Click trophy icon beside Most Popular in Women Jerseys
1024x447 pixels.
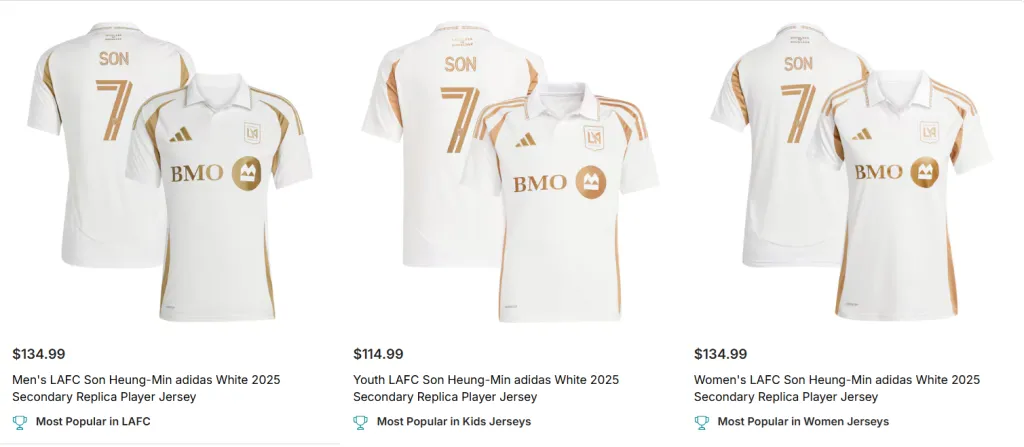tap(702, 422)
